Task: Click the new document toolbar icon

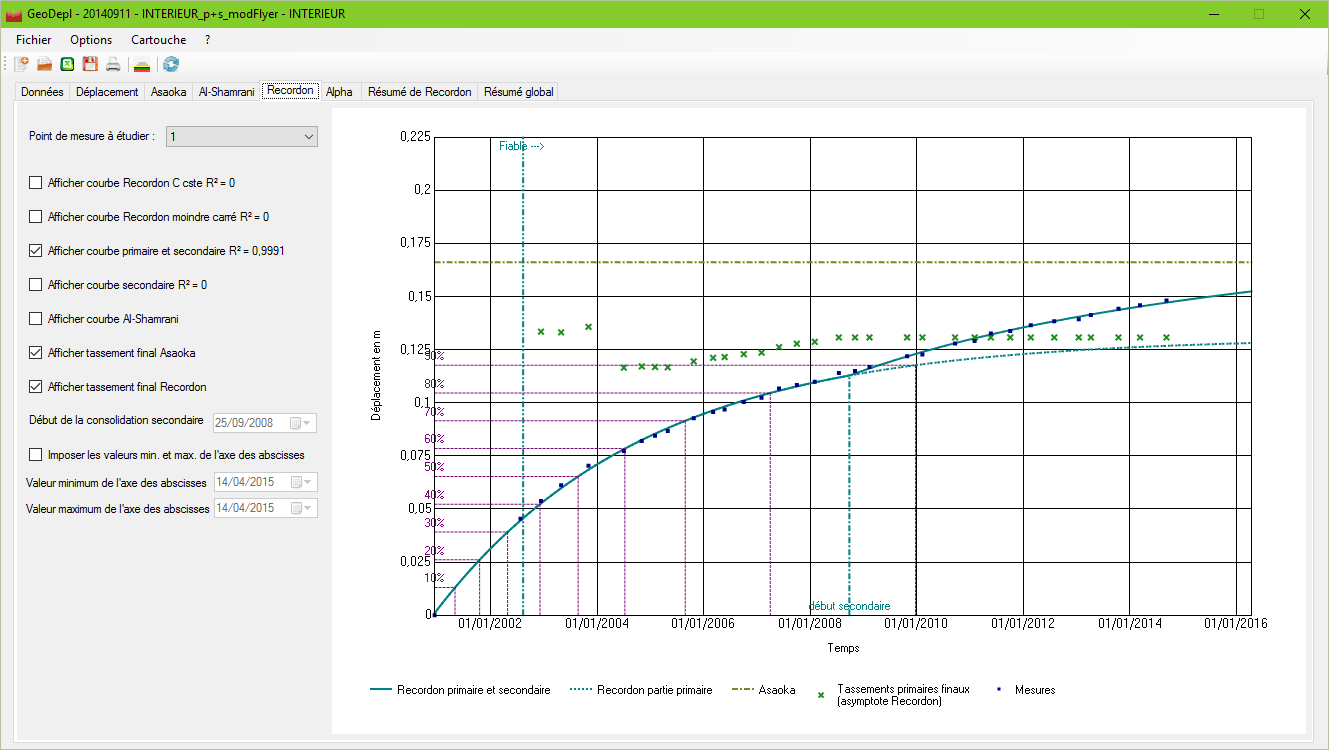Action: [22, 64]
